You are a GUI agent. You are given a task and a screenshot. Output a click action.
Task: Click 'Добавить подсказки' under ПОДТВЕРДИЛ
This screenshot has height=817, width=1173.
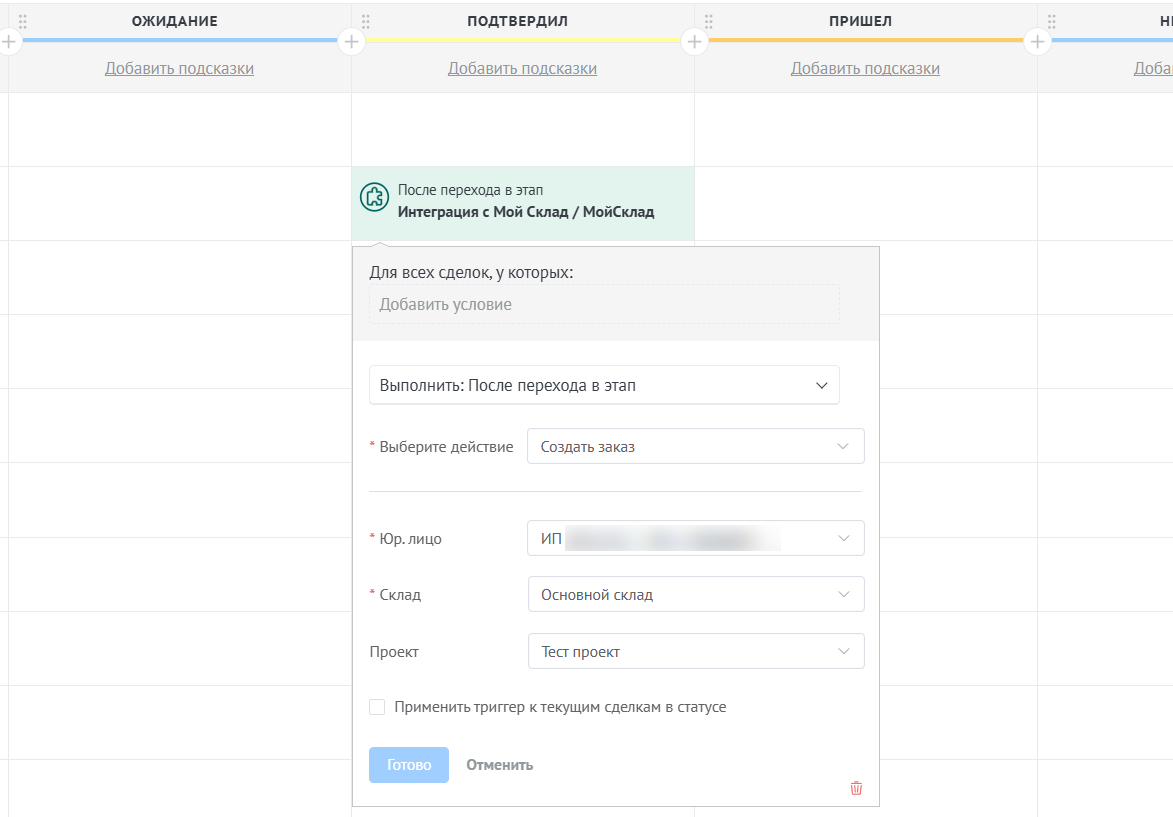coord(522,68)
